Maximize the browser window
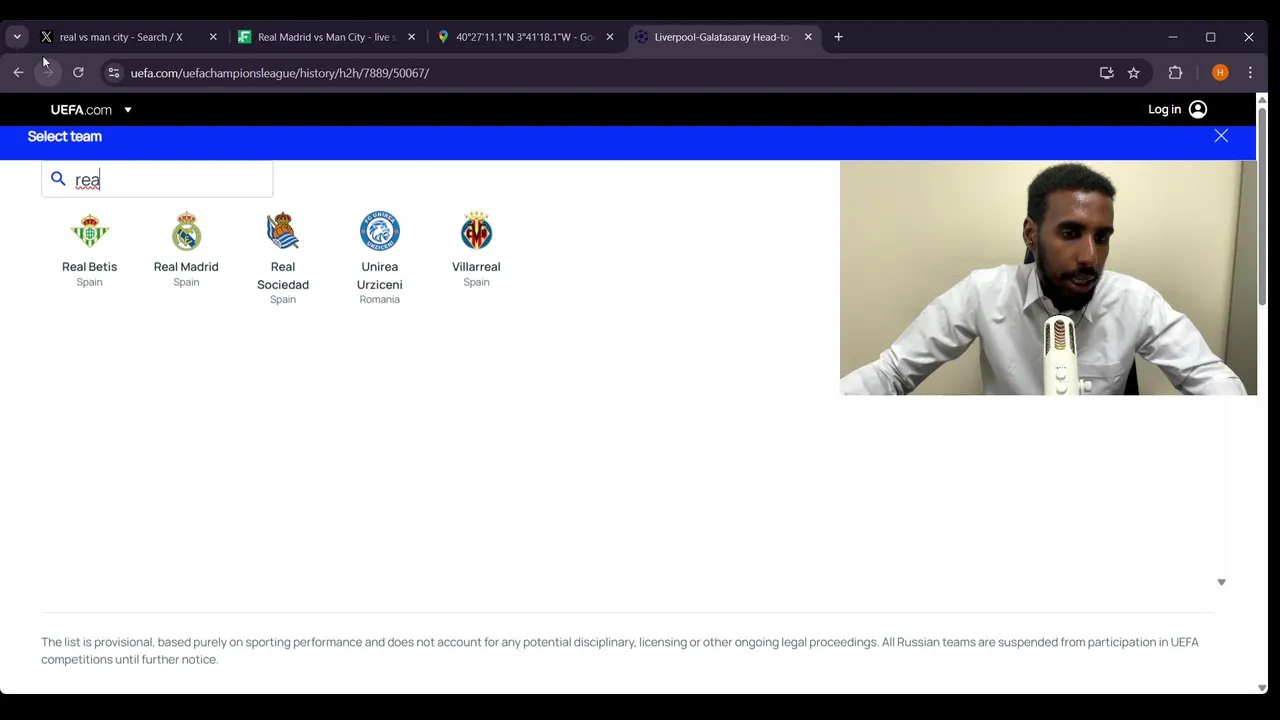Image resolution: width=1280 pixels, height=720 pixels. pos(1210,37)
